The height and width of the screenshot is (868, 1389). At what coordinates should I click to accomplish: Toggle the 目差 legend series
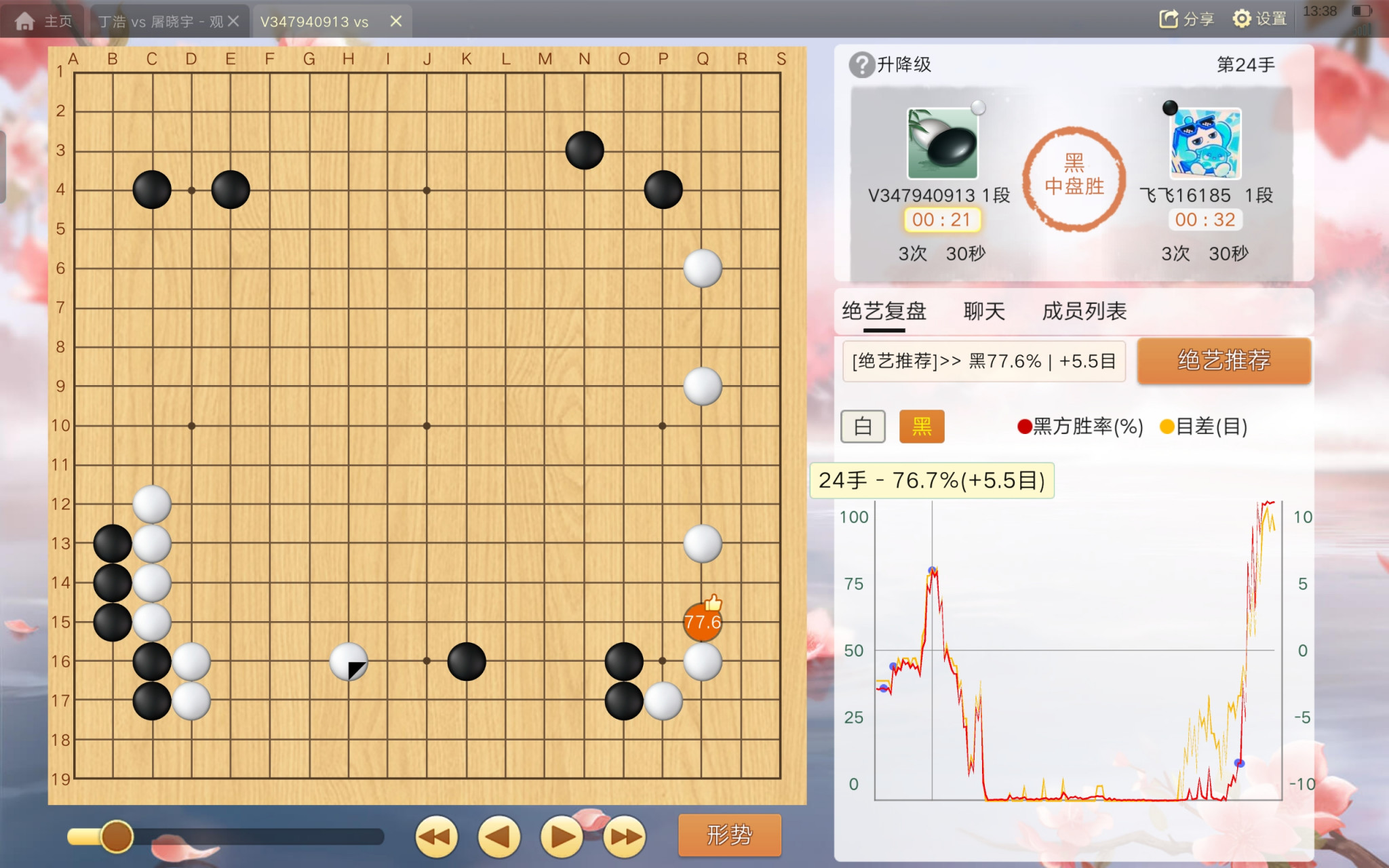[x=1203, y=427]
